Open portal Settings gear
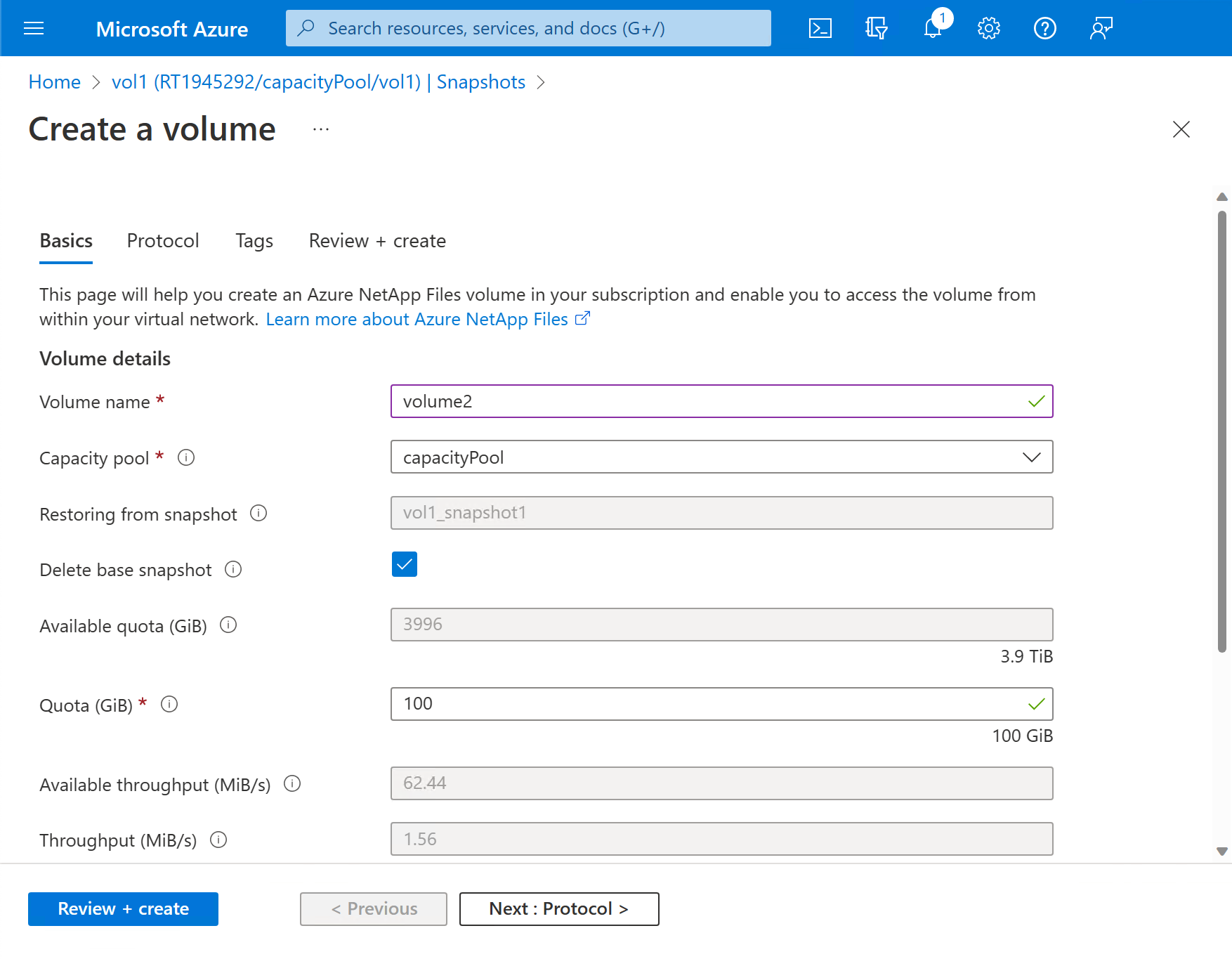The height and width of the screenshot is (959, 1232). coord(988,28)
